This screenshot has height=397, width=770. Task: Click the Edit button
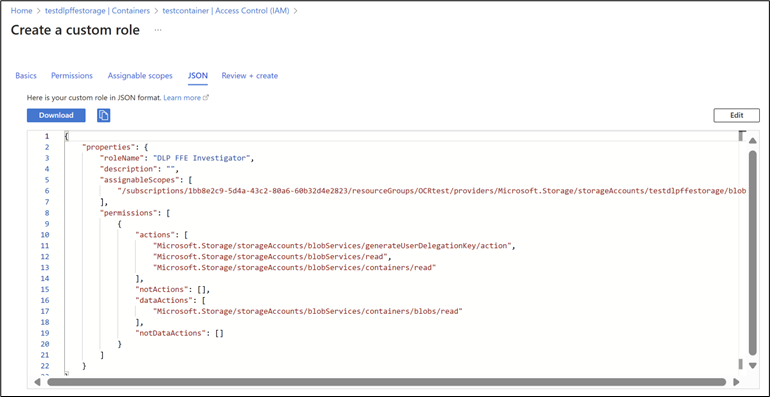pyautogui.click(x=737, y=115)
